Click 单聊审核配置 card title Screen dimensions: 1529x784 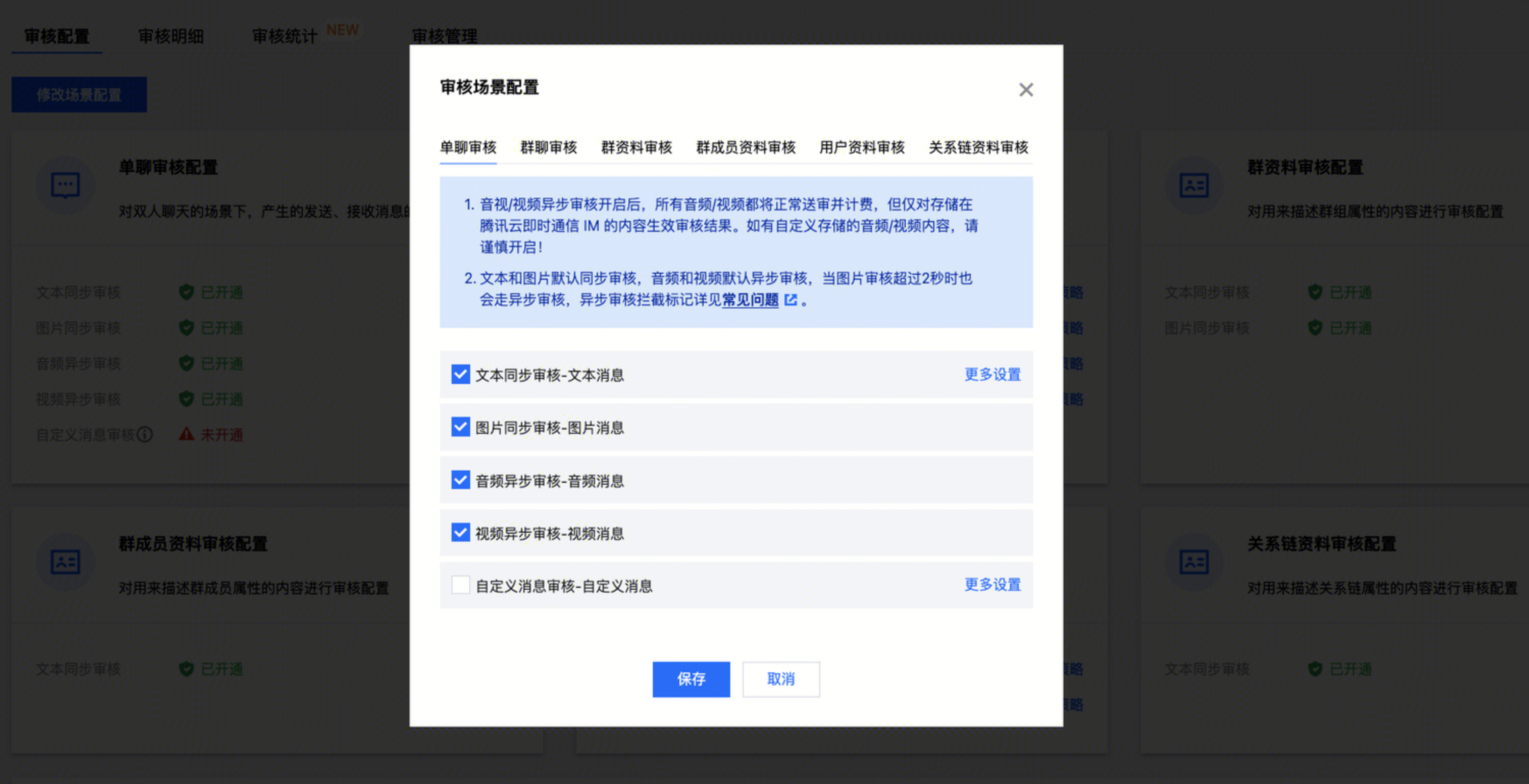(169, 167)
